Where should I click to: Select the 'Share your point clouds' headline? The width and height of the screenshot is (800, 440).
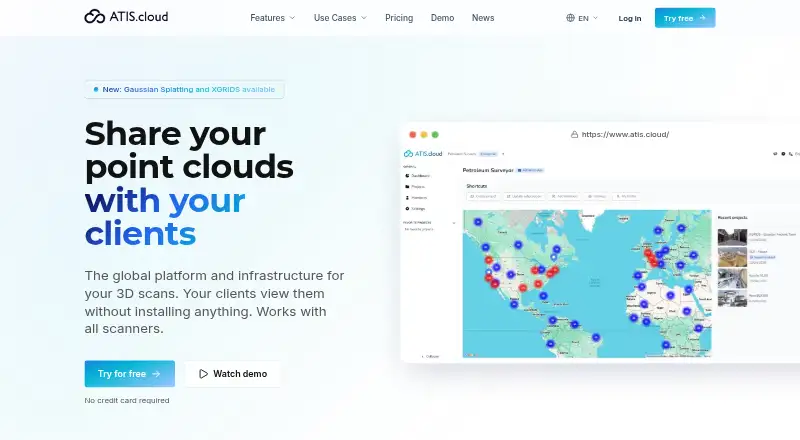coord(189,150)
